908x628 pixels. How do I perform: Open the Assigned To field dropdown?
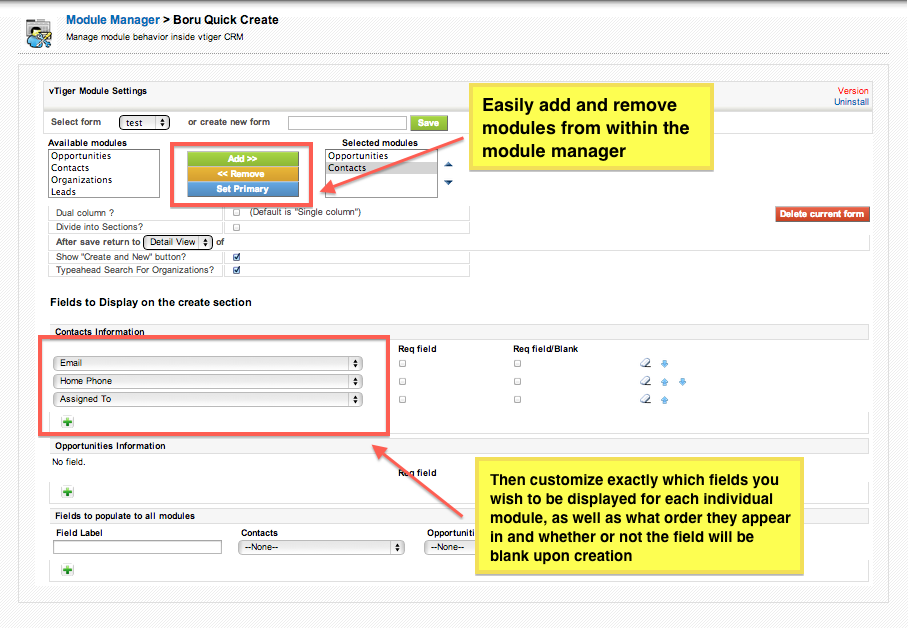(208, 399)
